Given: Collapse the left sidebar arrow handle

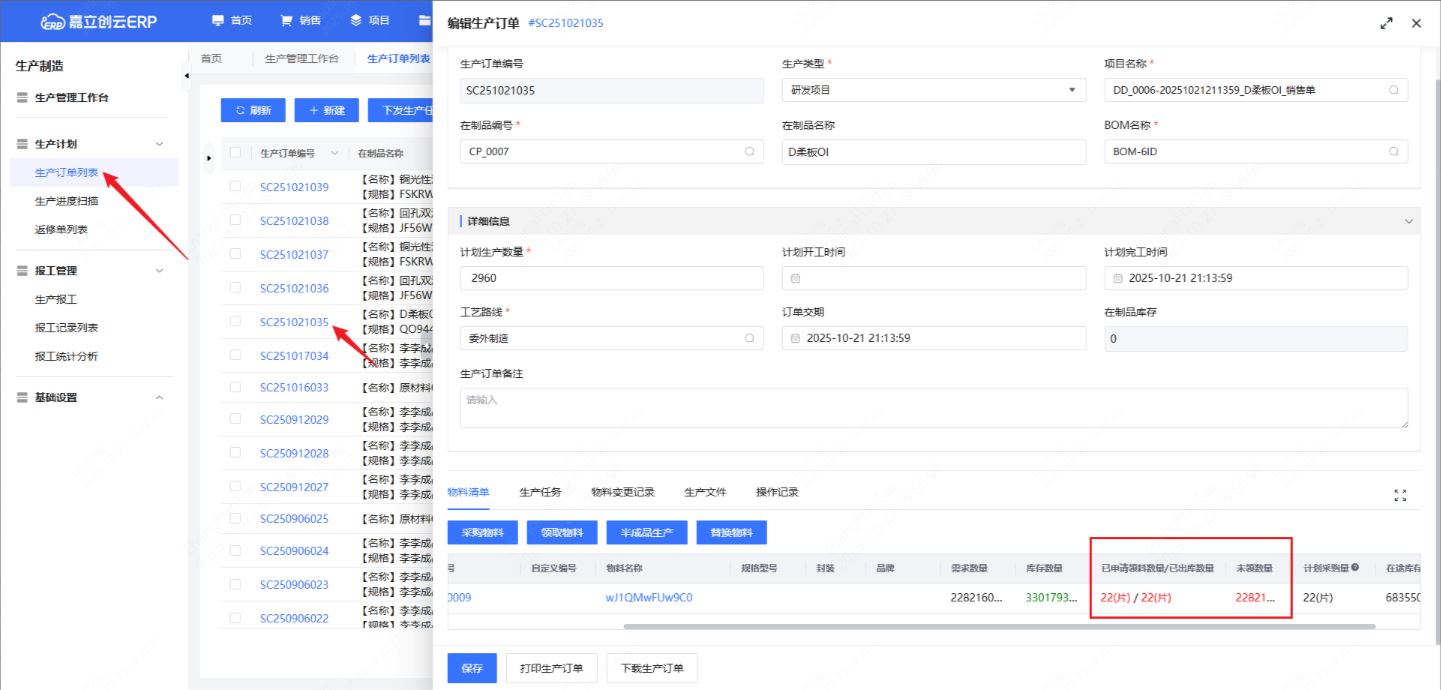Looking at the screenshot, I should pyautogui.click(x=185, y=76).
